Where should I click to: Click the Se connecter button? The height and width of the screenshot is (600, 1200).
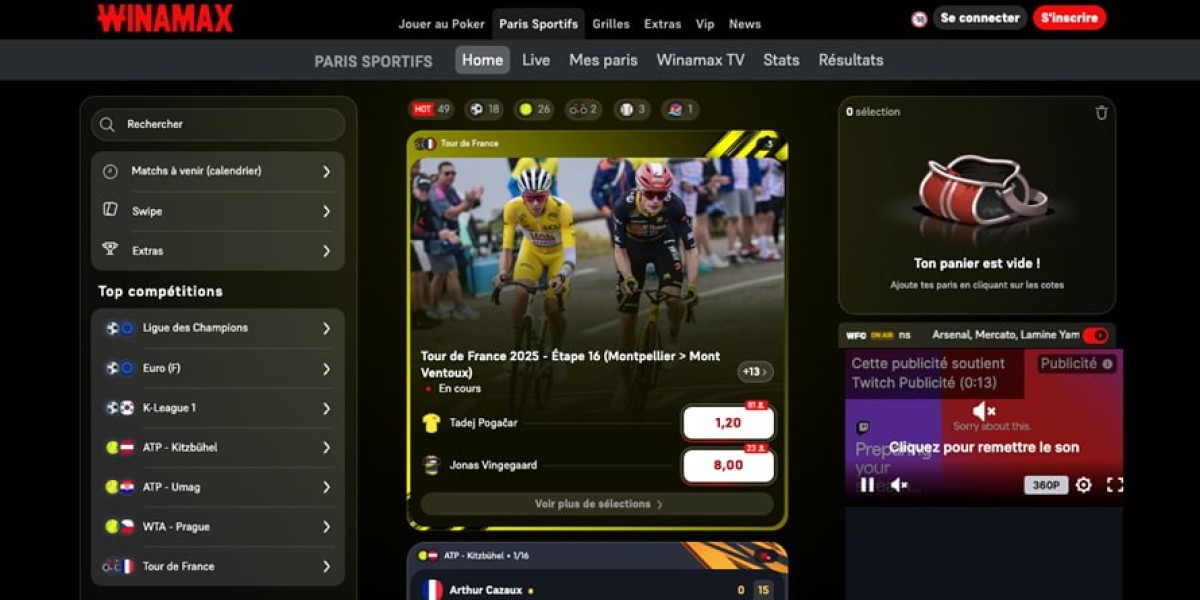[979, 18]
